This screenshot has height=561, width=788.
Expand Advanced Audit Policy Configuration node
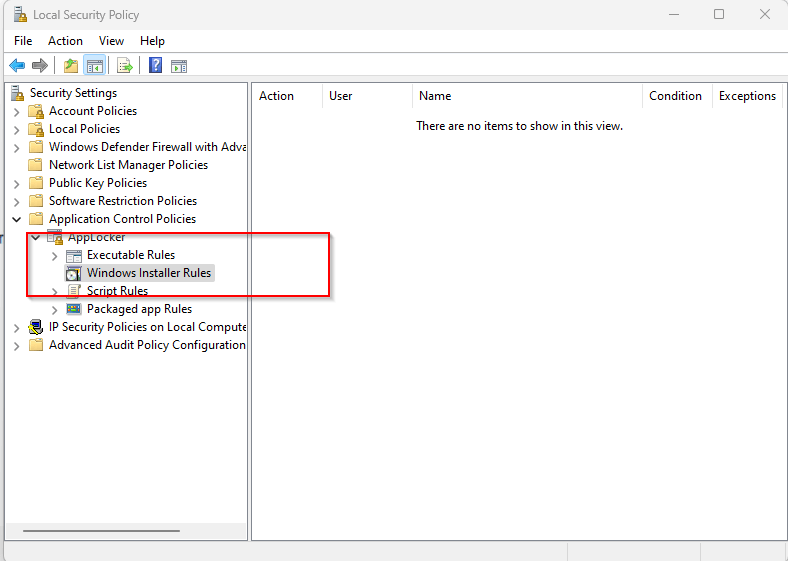click(17, 346)
